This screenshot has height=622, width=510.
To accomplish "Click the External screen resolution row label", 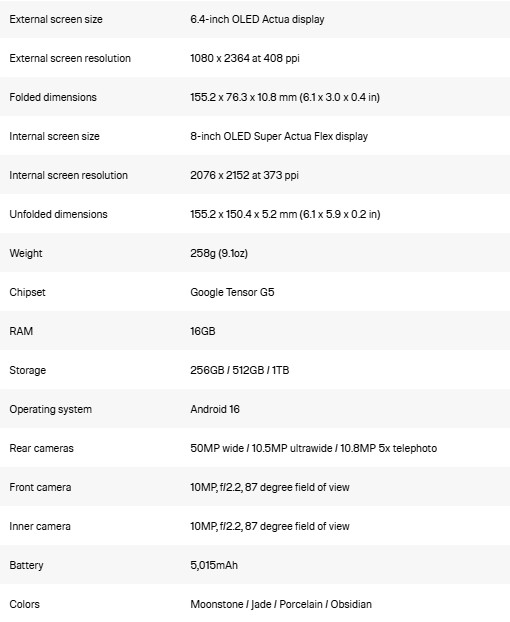I will (70, 58).
